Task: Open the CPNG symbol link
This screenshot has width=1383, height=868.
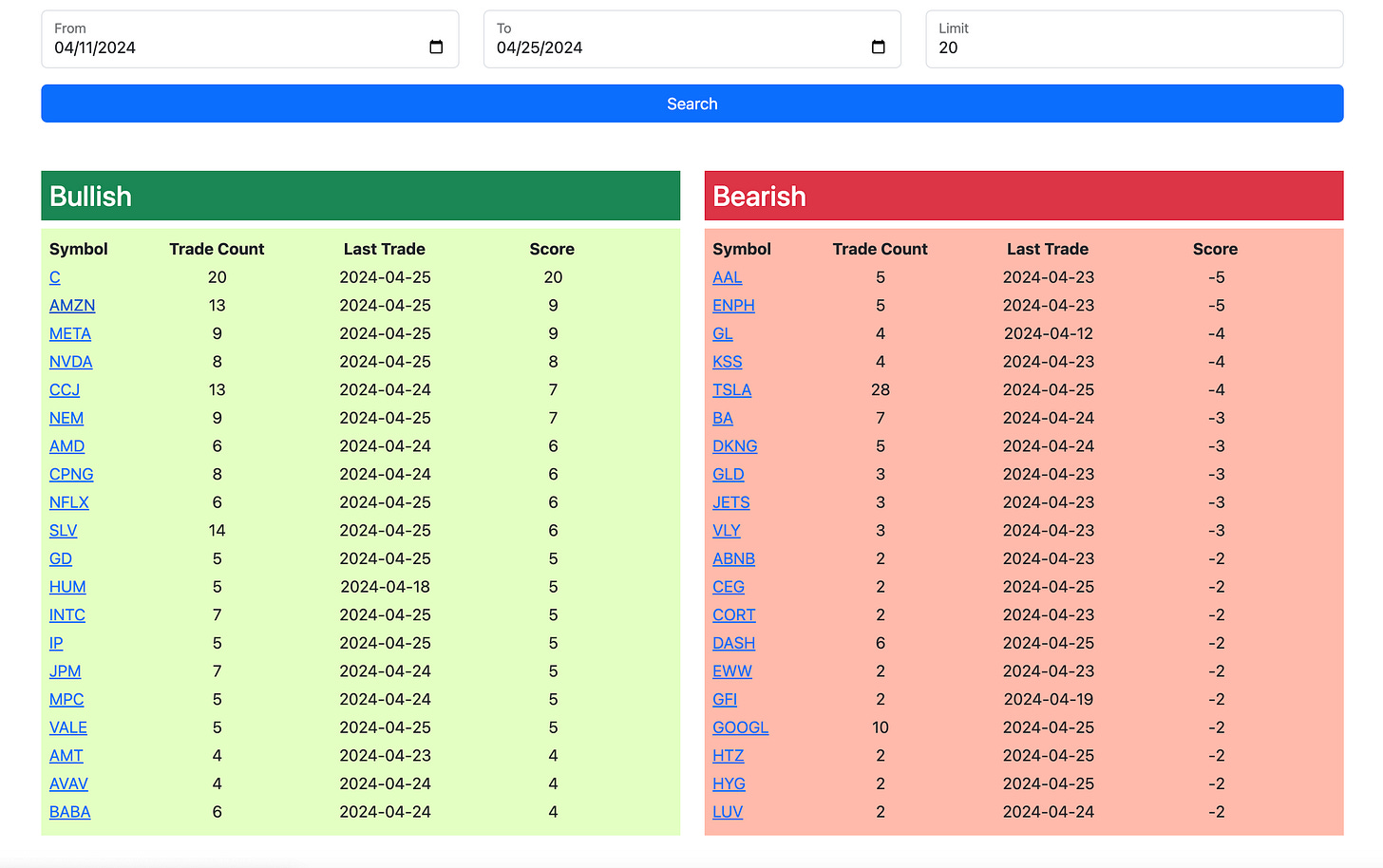Action: (71, 474)
